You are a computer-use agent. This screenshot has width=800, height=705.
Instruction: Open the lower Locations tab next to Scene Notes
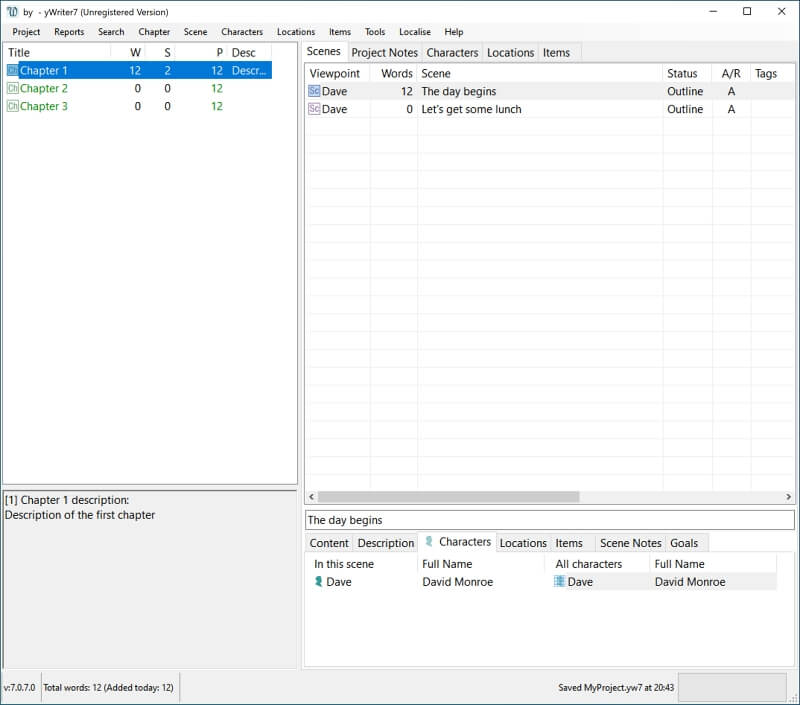(523, 543)
